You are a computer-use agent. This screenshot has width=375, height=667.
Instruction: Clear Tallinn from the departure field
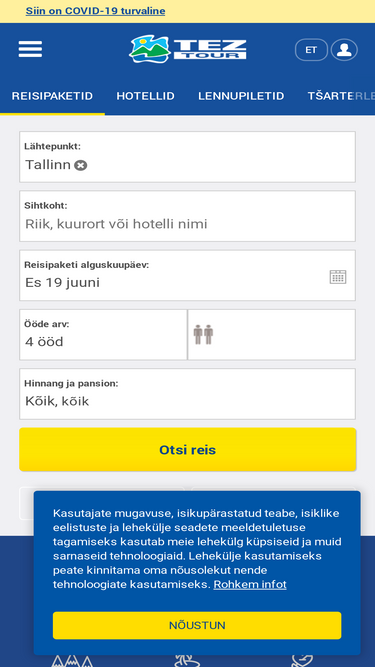pyautogui.click(x=81, y=165)
